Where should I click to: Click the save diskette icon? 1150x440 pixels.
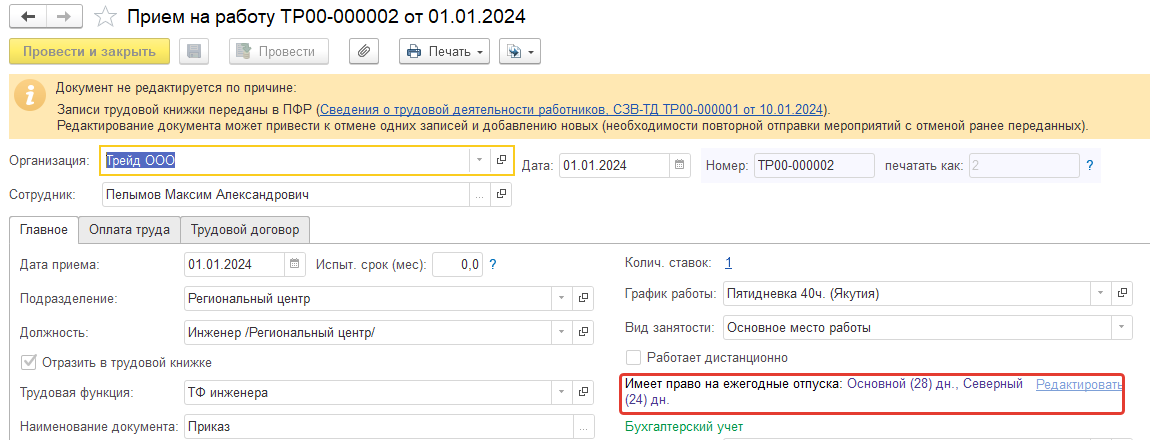click(x=194, y=51)
